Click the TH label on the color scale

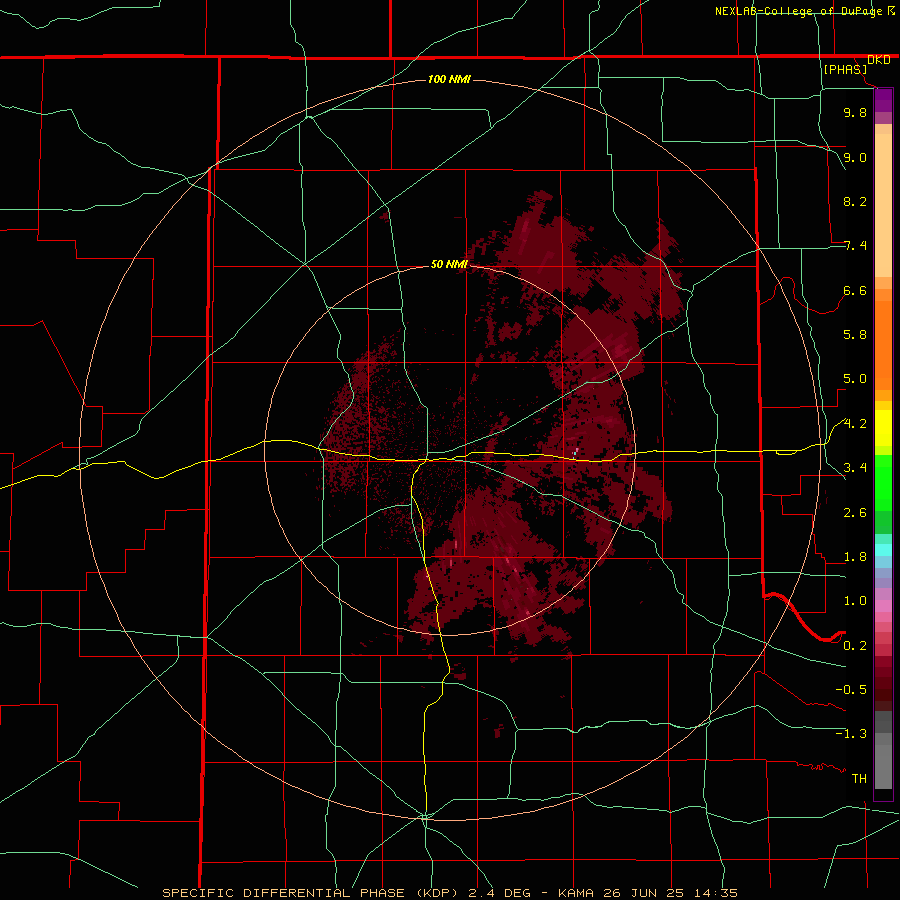[x=859, y=779]
